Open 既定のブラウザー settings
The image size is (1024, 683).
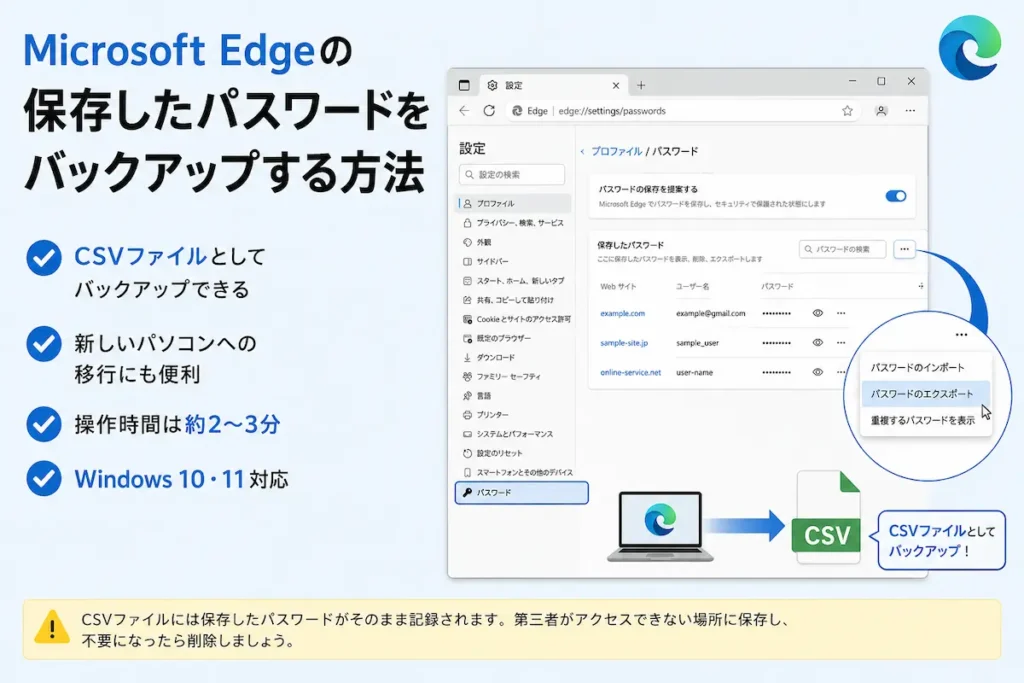[x=497, y=338]
